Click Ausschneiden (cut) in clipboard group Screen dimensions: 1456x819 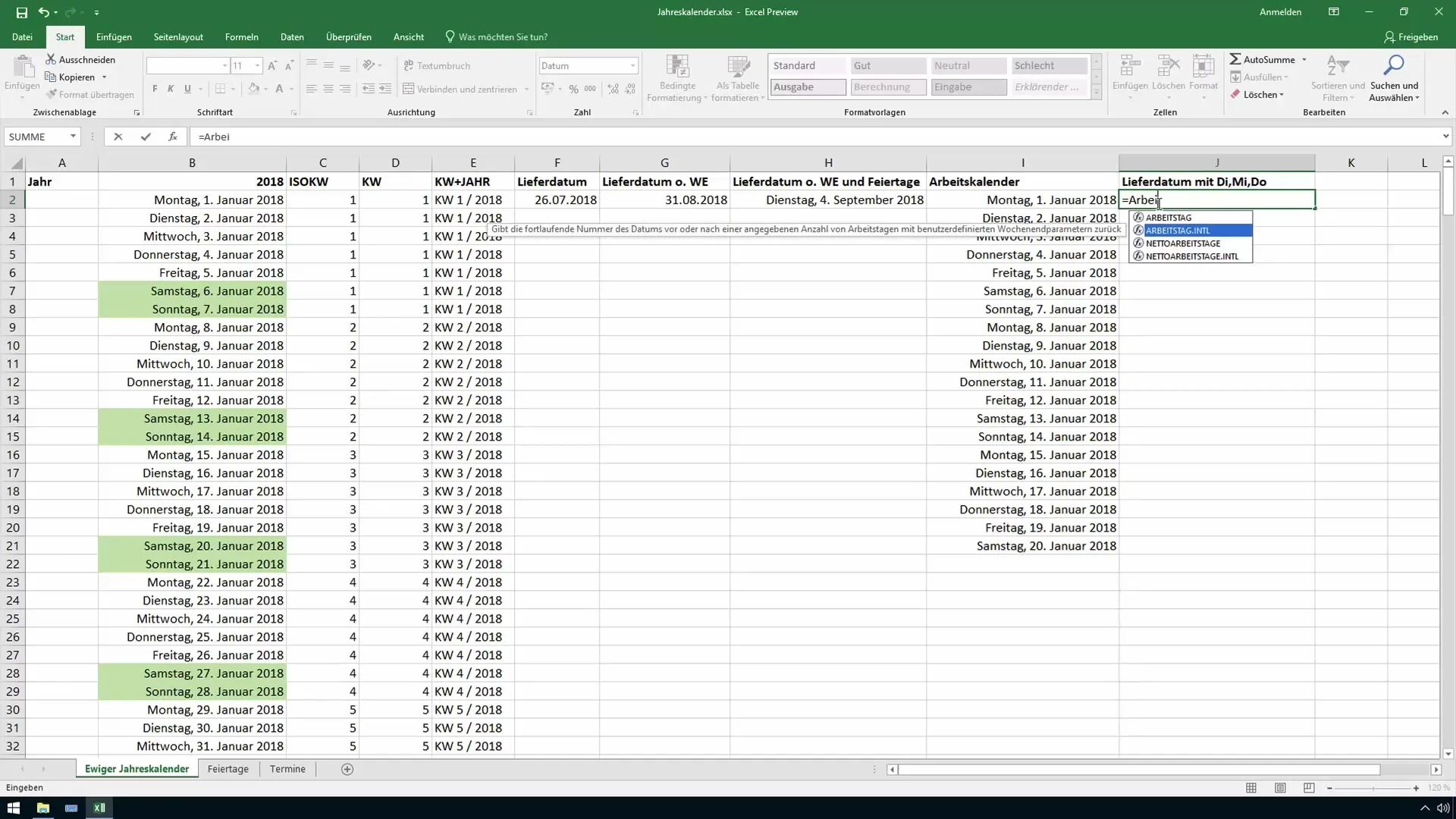point(80,59)
